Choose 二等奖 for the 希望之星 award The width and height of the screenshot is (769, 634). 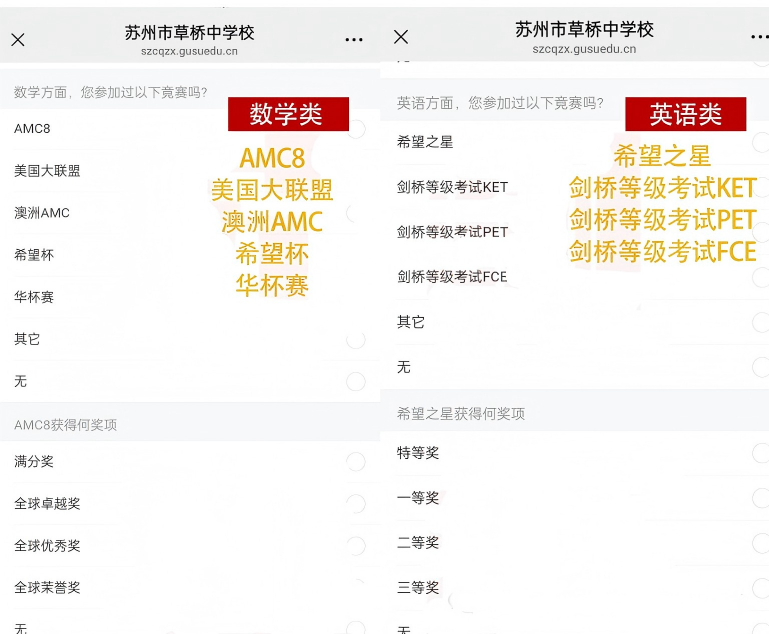pyautogui.click(x=761, y=543)
